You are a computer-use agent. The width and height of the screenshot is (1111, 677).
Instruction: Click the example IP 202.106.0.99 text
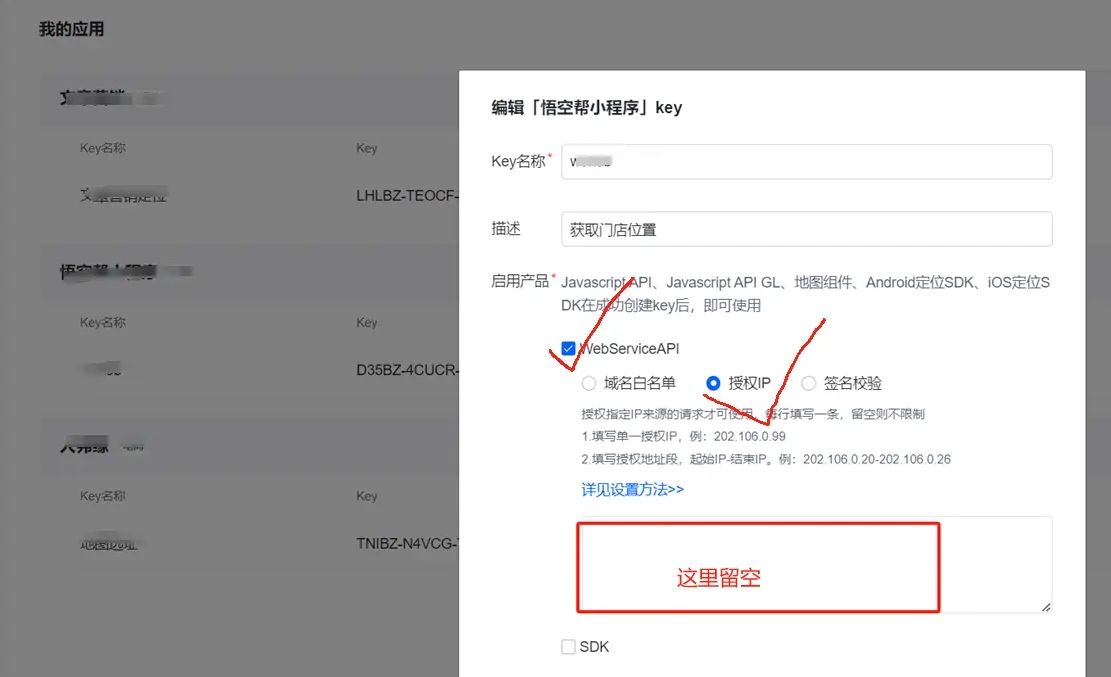[749, 437]
